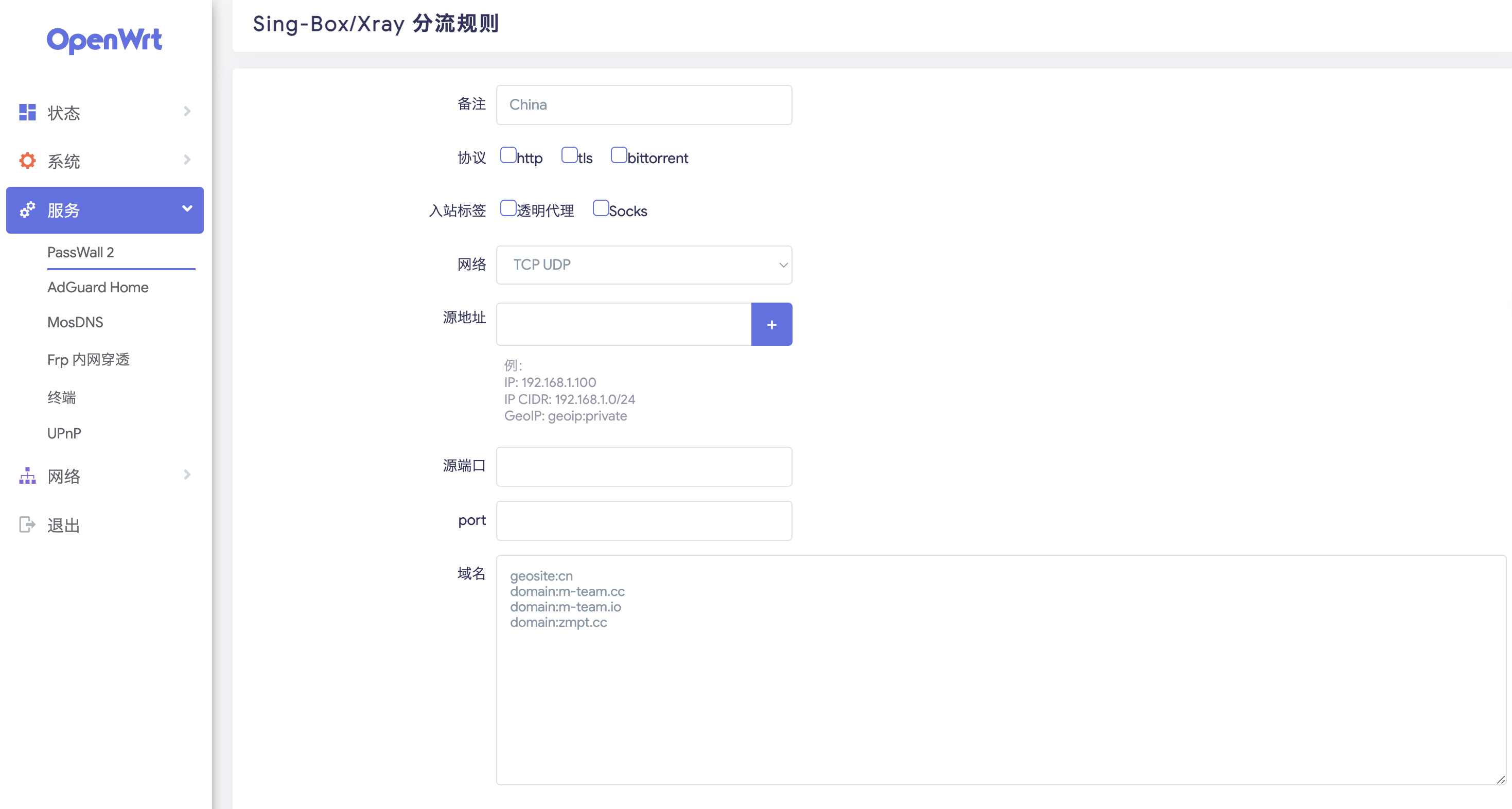Click the status dashboard grid icon

pyautogui.click(x=27, y=112)
